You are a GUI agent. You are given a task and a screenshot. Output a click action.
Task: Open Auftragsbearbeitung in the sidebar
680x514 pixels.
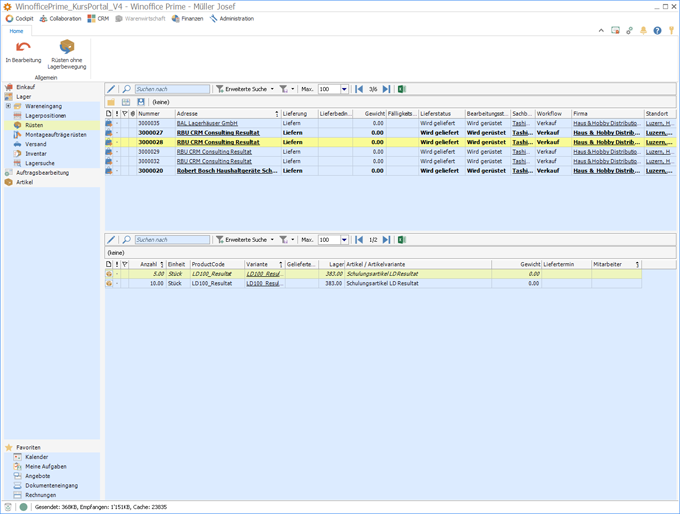pyautogui.click(x=42, y=173)
